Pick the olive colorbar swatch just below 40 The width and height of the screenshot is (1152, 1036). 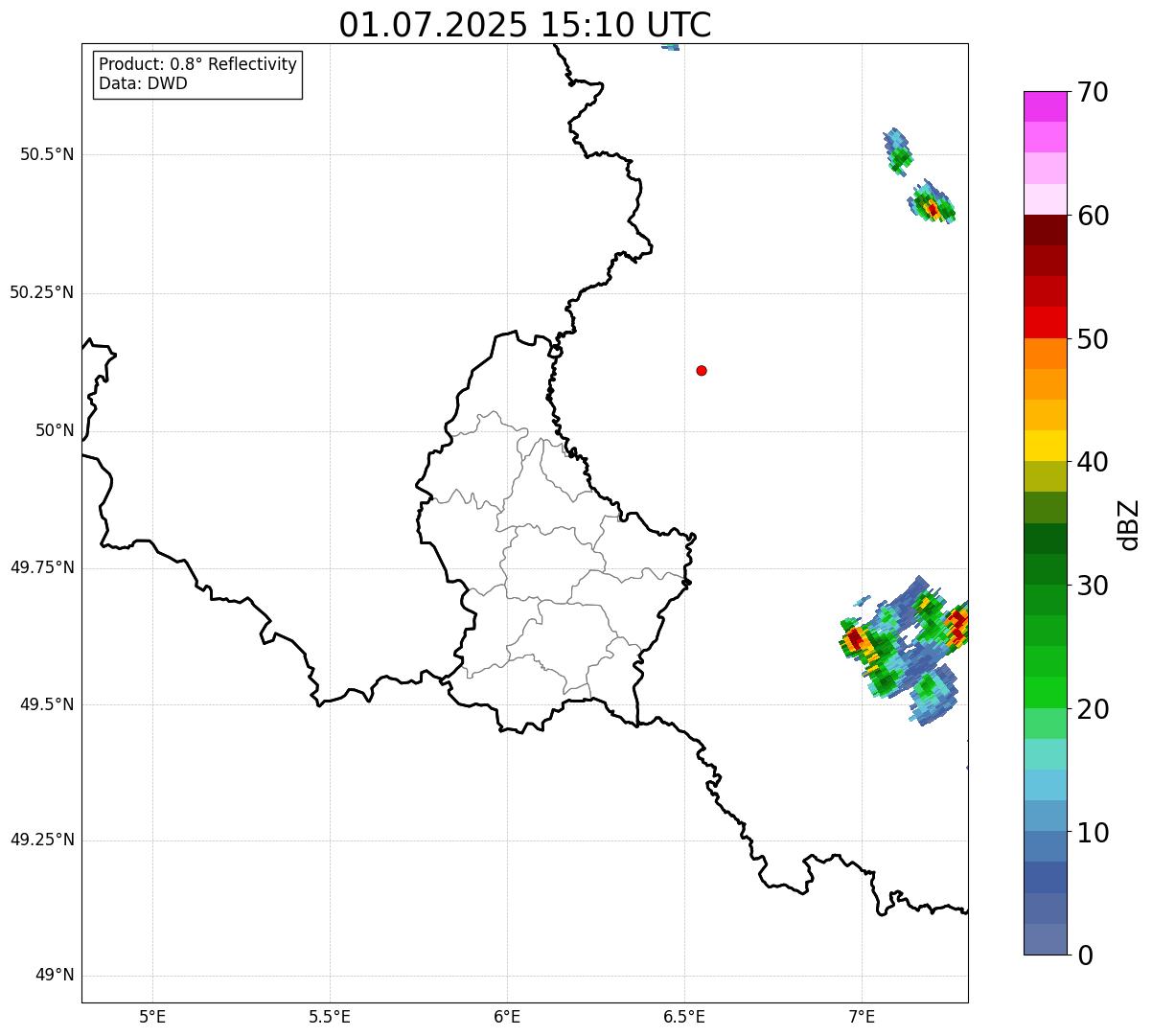[x=1045, y=476]
